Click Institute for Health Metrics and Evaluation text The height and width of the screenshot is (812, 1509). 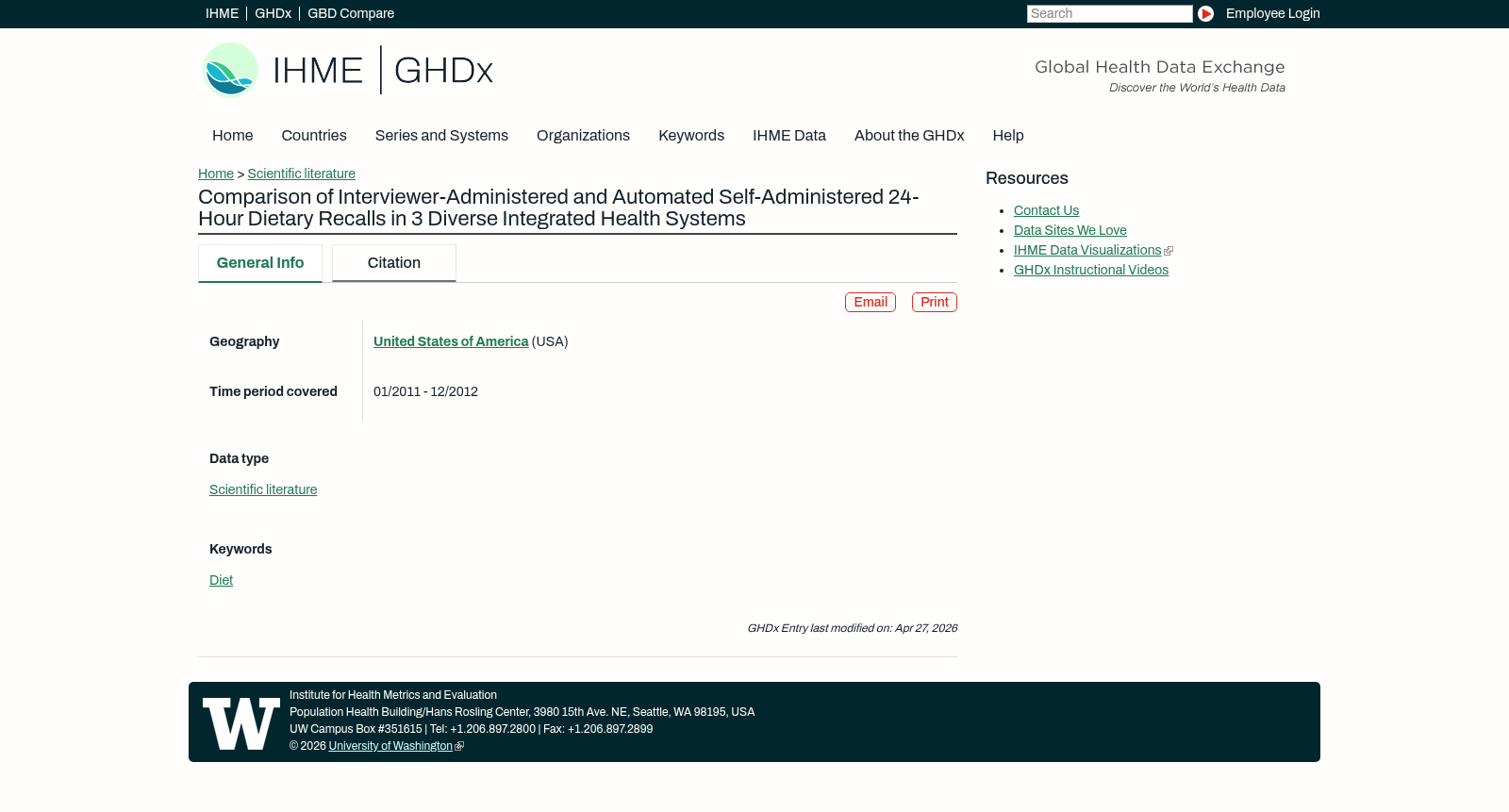(393, 695)
